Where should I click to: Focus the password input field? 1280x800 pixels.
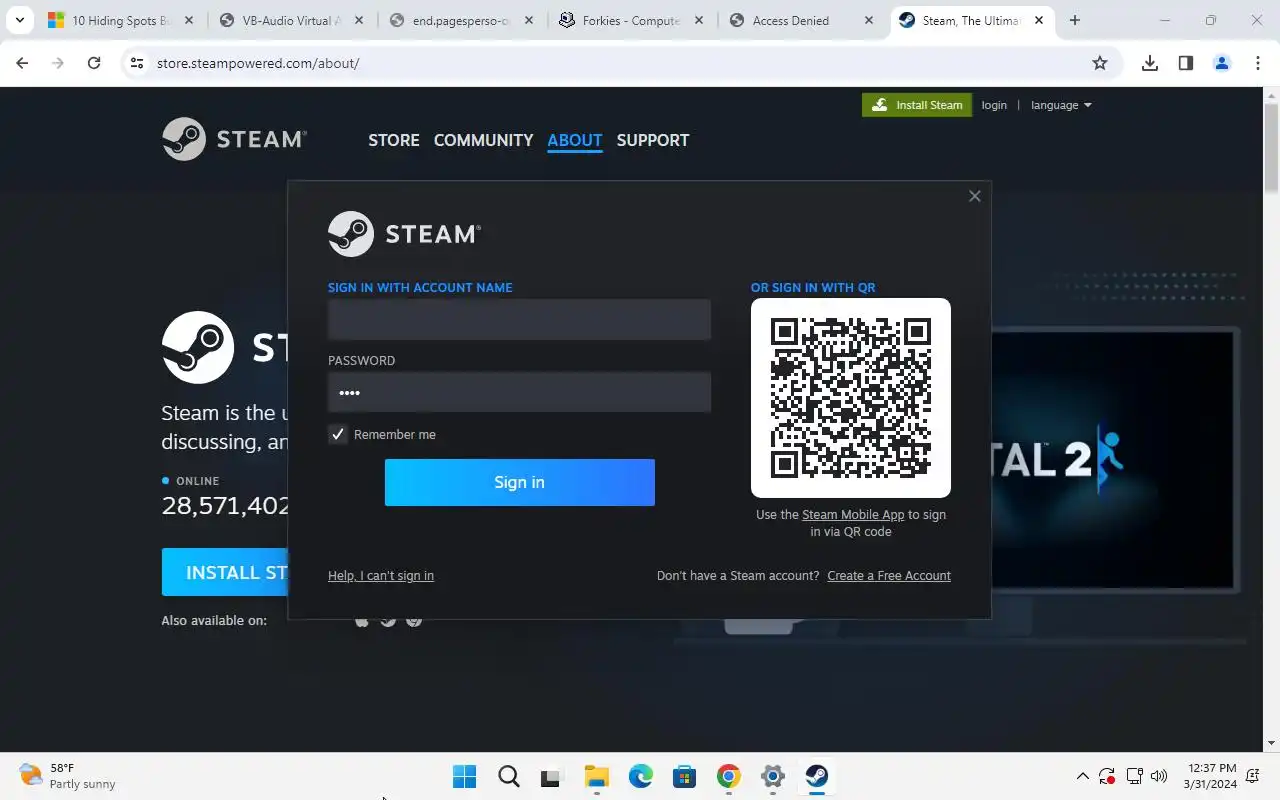[519, 392]
